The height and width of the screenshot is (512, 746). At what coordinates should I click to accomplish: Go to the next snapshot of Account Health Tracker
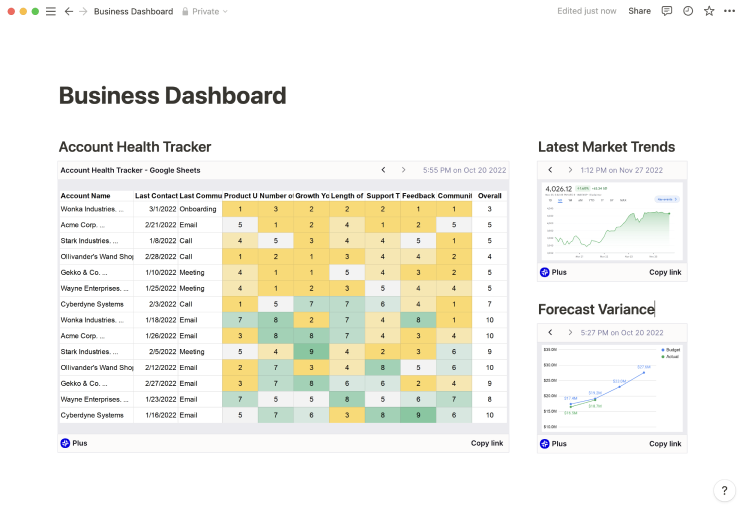point(403,170)
